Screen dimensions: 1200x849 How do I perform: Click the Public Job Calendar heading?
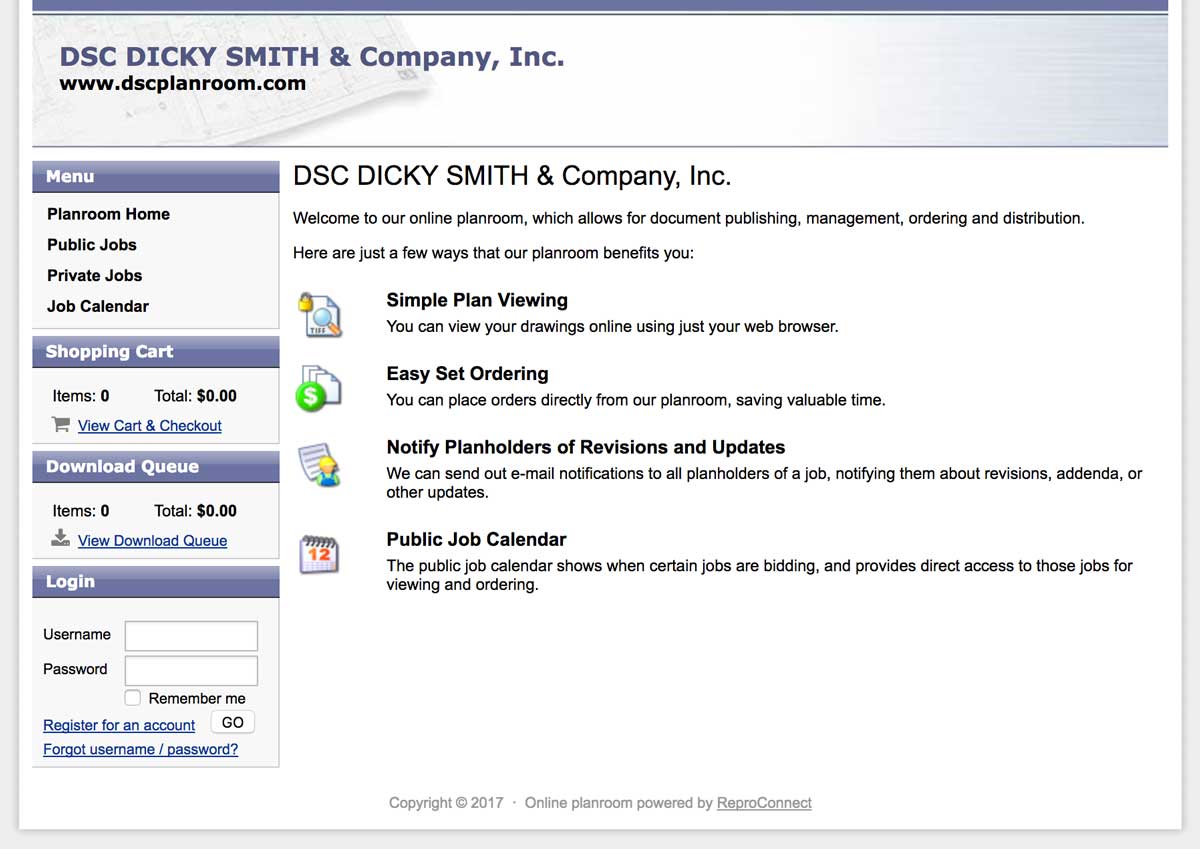point(477,539)
